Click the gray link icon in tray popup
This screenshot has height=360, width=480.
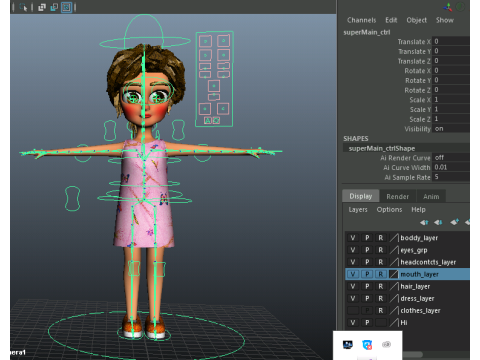point(386,344)
